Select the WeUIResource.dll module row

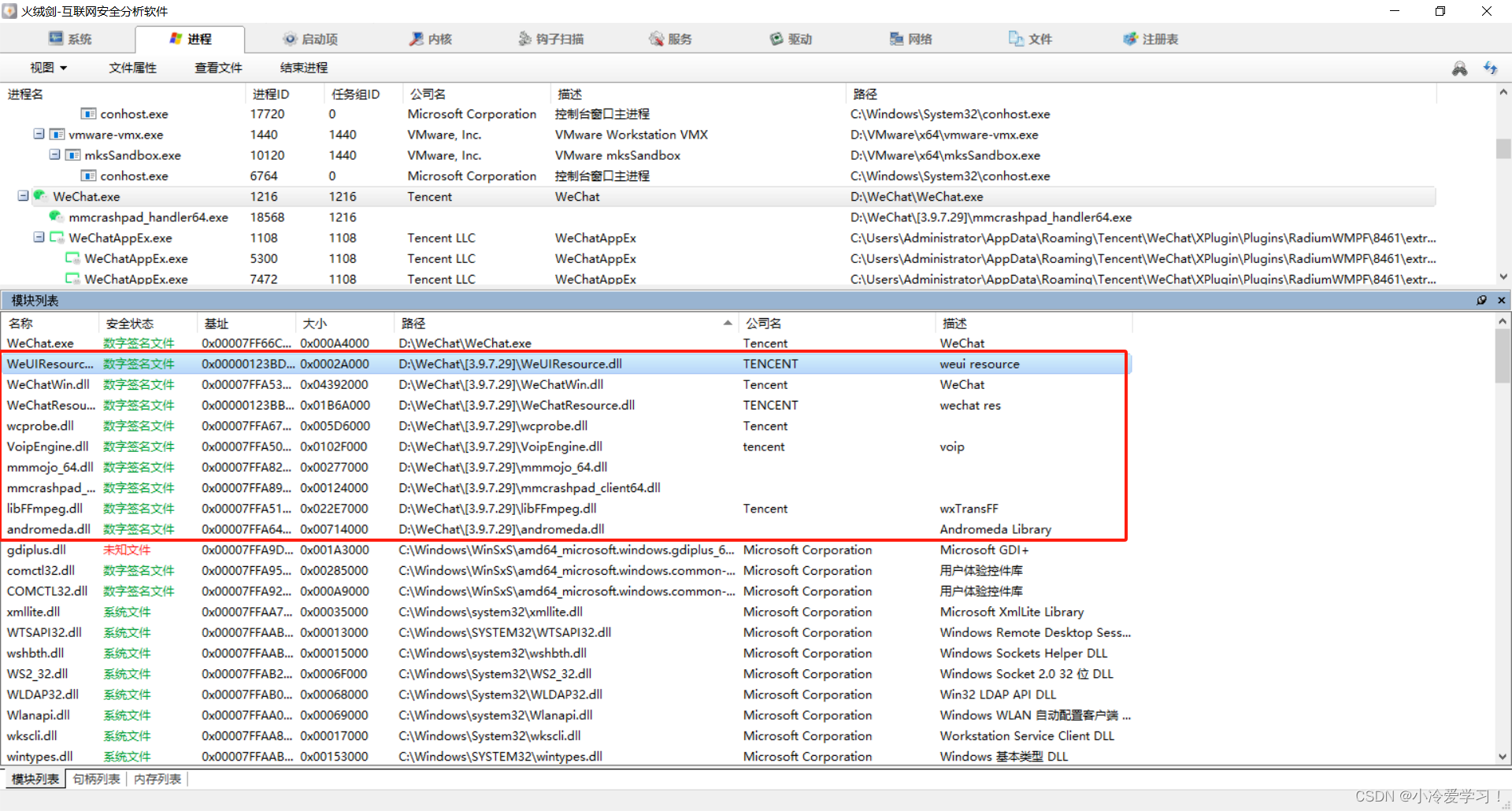566,364
